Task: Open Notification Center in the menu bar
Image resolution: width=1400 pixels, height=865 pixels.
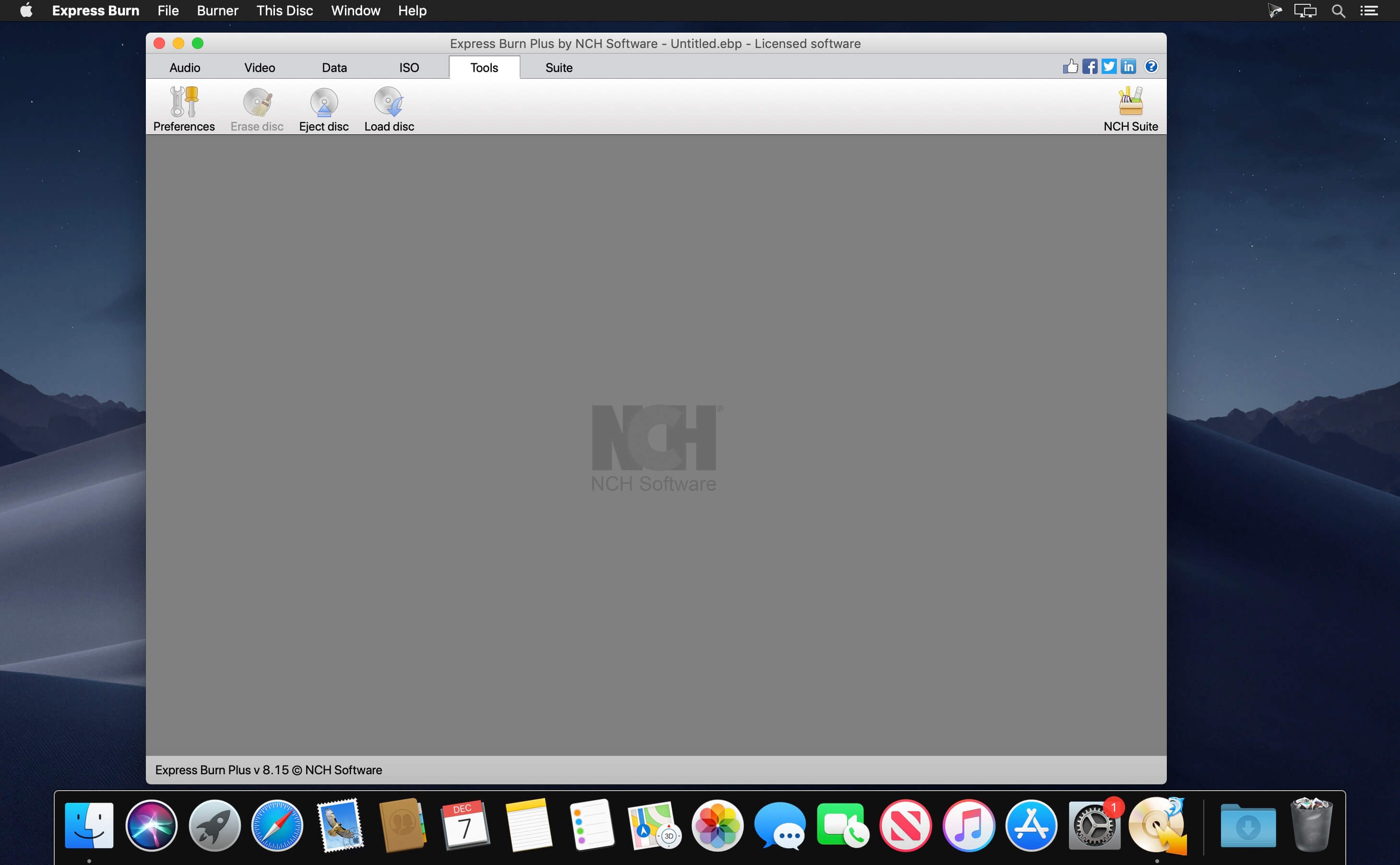Action: click(x=1369, y=11)
